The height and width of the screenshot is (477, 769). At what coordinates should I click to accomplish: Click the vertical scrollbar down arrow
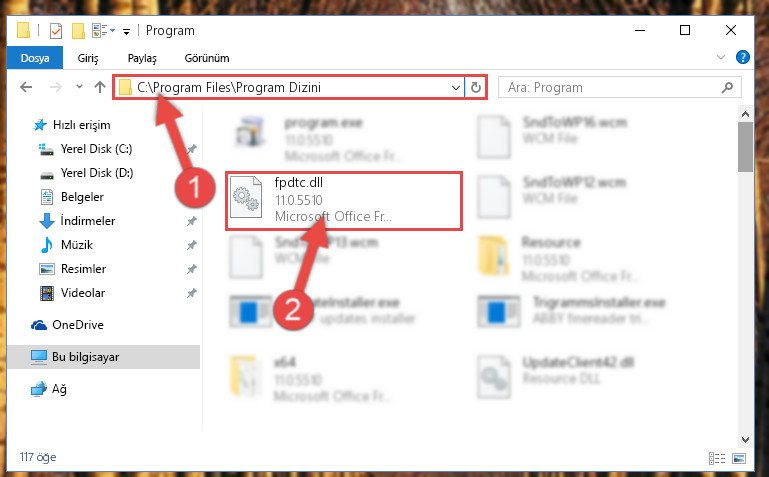(745, 440)
